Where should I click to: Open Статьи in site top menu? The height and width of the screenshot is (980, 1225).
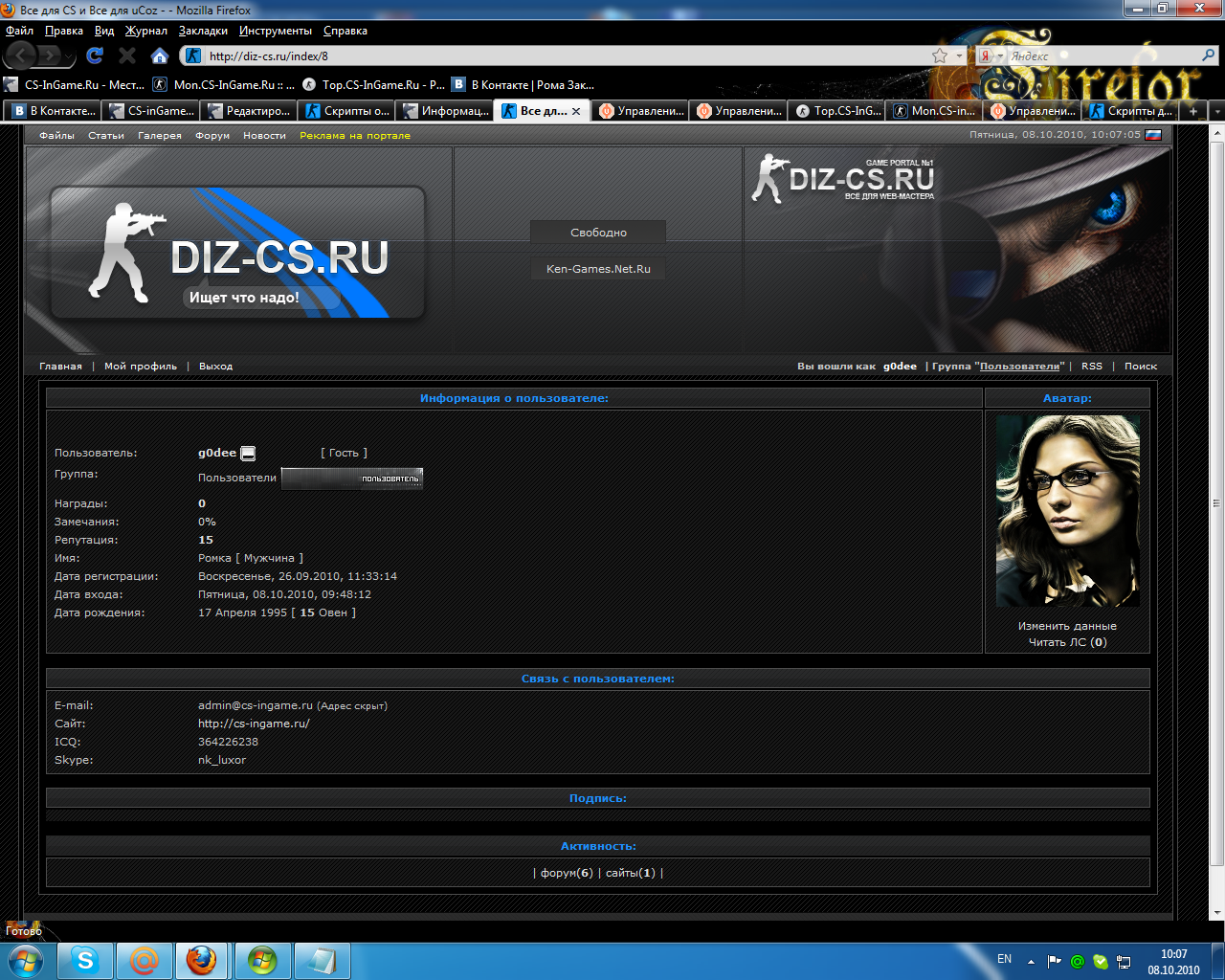tap(106, 136)
